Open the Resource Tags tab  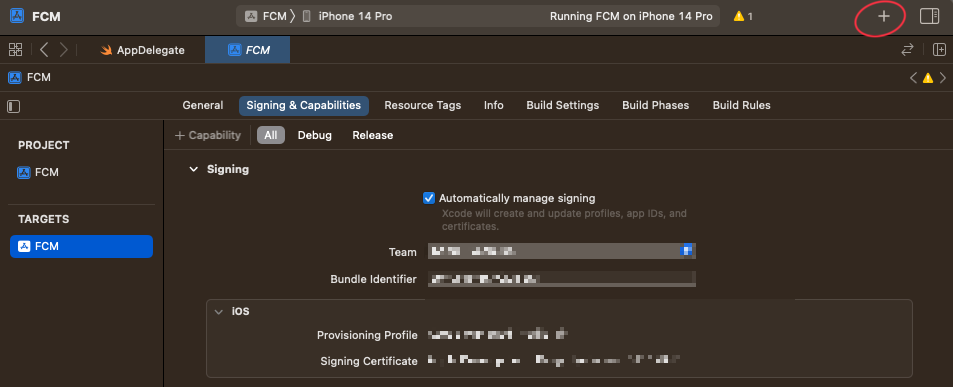[422, 105]
